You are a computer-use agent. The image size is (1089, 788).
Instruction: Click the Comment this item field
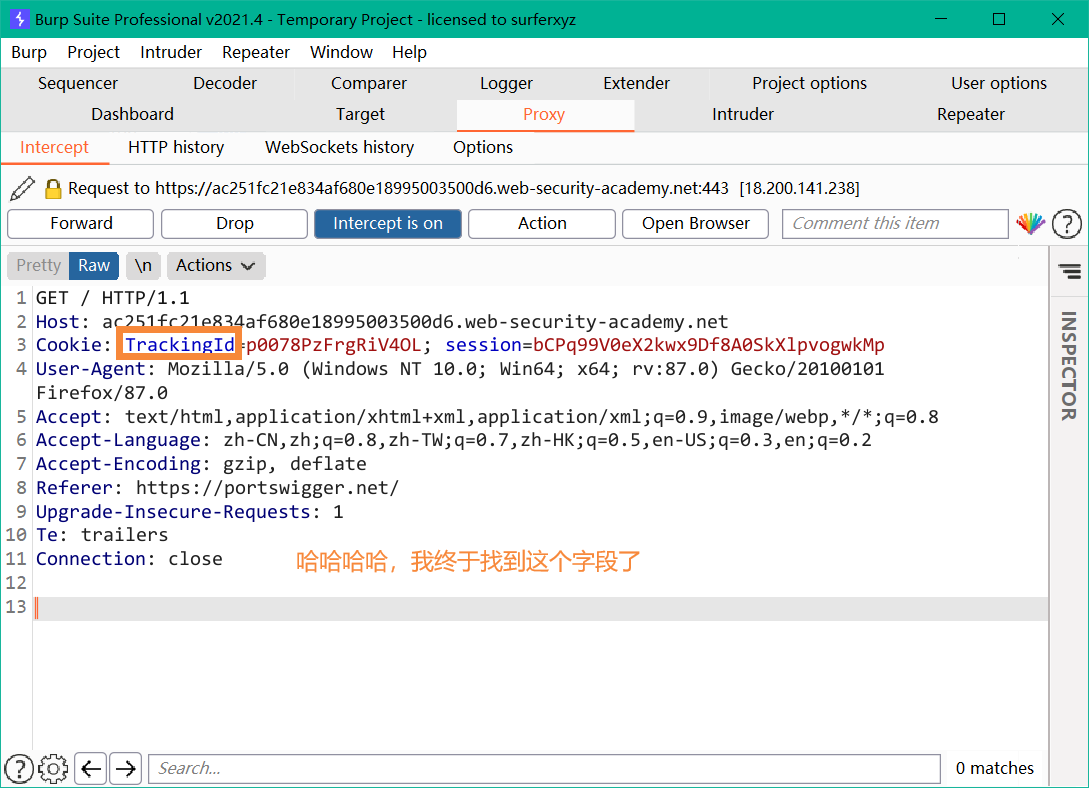(x=895, y=224)
